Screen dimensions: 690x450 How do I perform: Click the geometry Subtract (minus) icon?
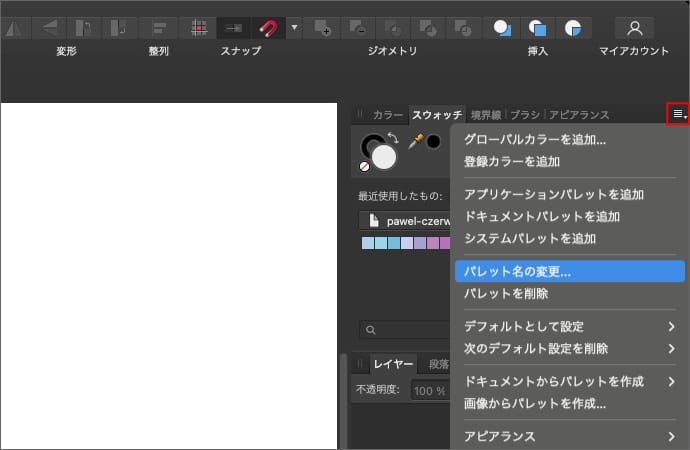[x=357, y=26]
